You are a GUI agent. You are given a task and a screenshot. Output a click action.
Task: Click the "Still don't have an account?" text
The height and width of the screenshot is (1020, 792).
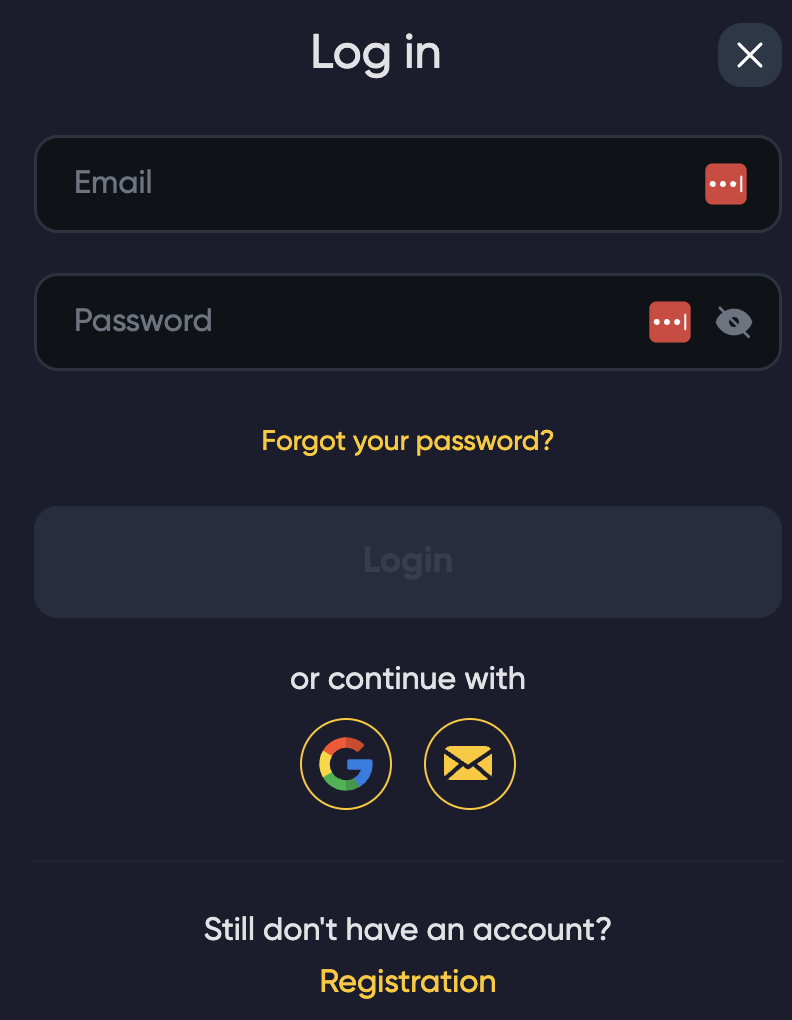click(x=407, y=929)
